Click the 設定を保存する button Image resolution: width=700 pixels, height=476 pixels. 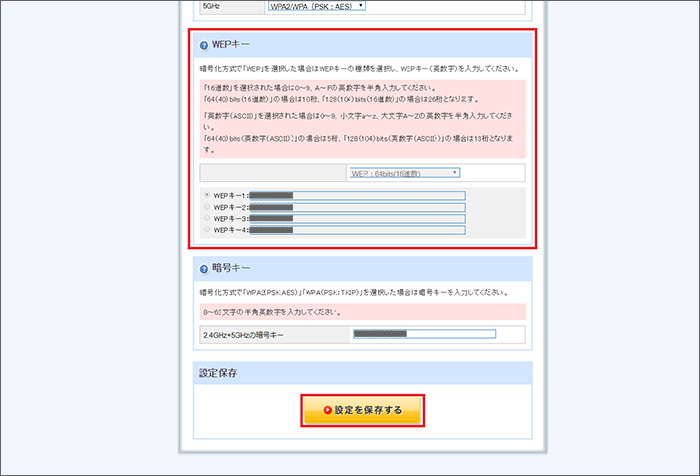pyautogui.click(x=362, y=410)
